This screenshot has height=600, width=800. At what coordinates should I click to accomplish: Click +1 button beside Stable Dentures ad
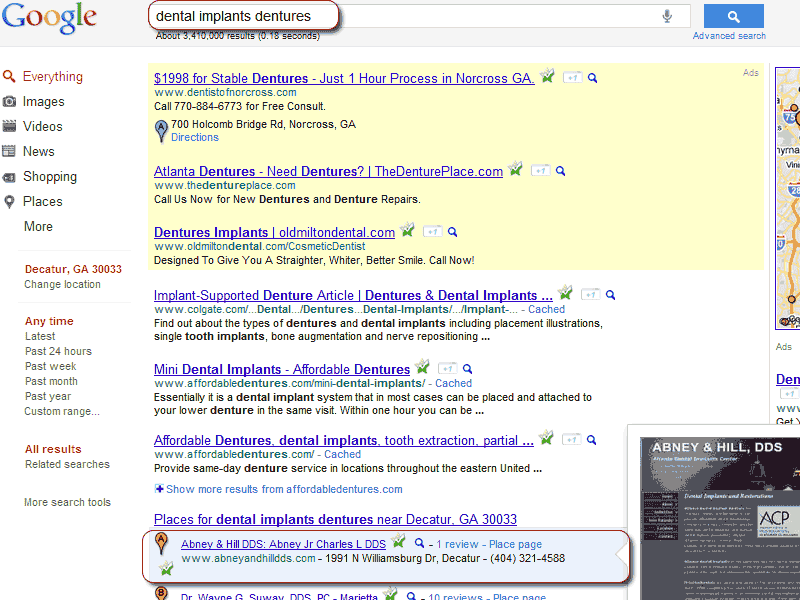pos(572,78)
